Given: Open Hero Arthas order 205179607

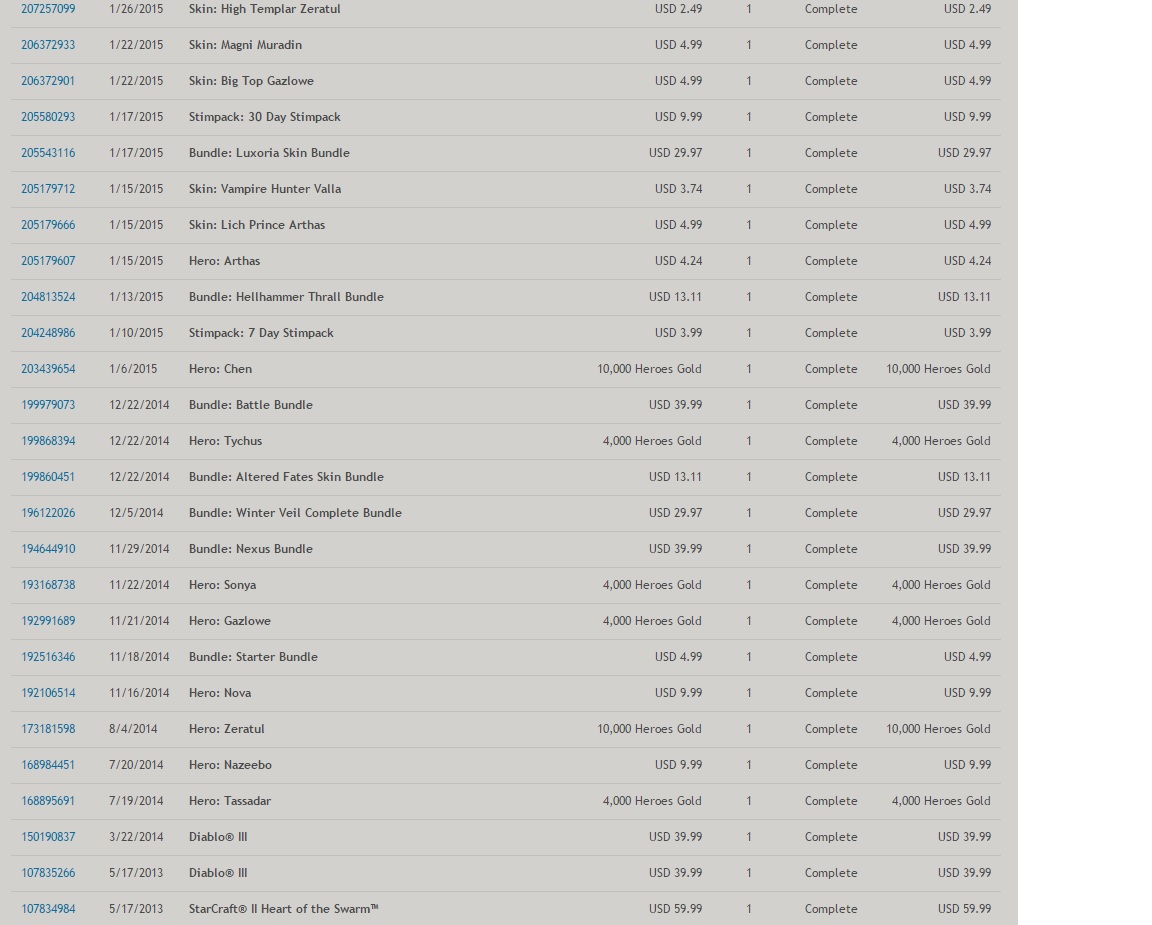Looking at the screenshot, I should coord(48,261).
